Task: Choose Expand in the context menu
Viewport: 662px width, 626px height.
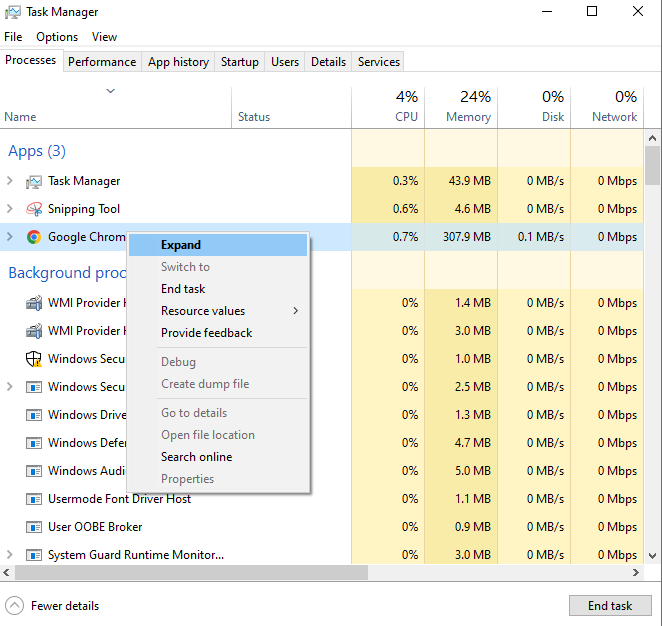Action: [218, 245]
